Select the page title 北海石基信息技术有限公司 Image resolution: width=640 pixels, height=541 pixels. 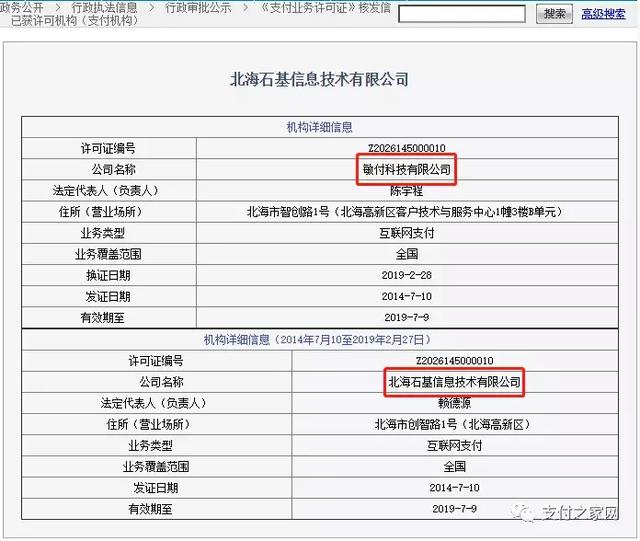coord(320,79)
